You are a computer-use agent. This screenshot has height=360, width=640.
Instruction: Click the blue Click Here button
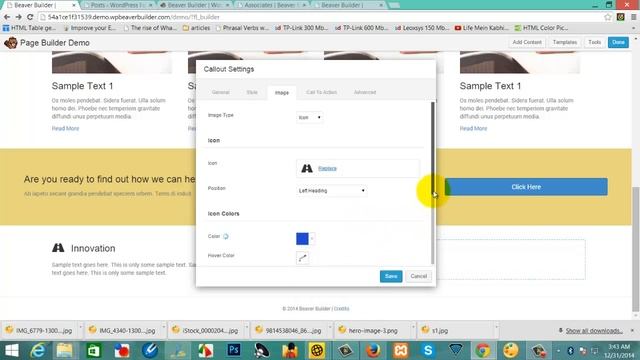coord(526,187)
